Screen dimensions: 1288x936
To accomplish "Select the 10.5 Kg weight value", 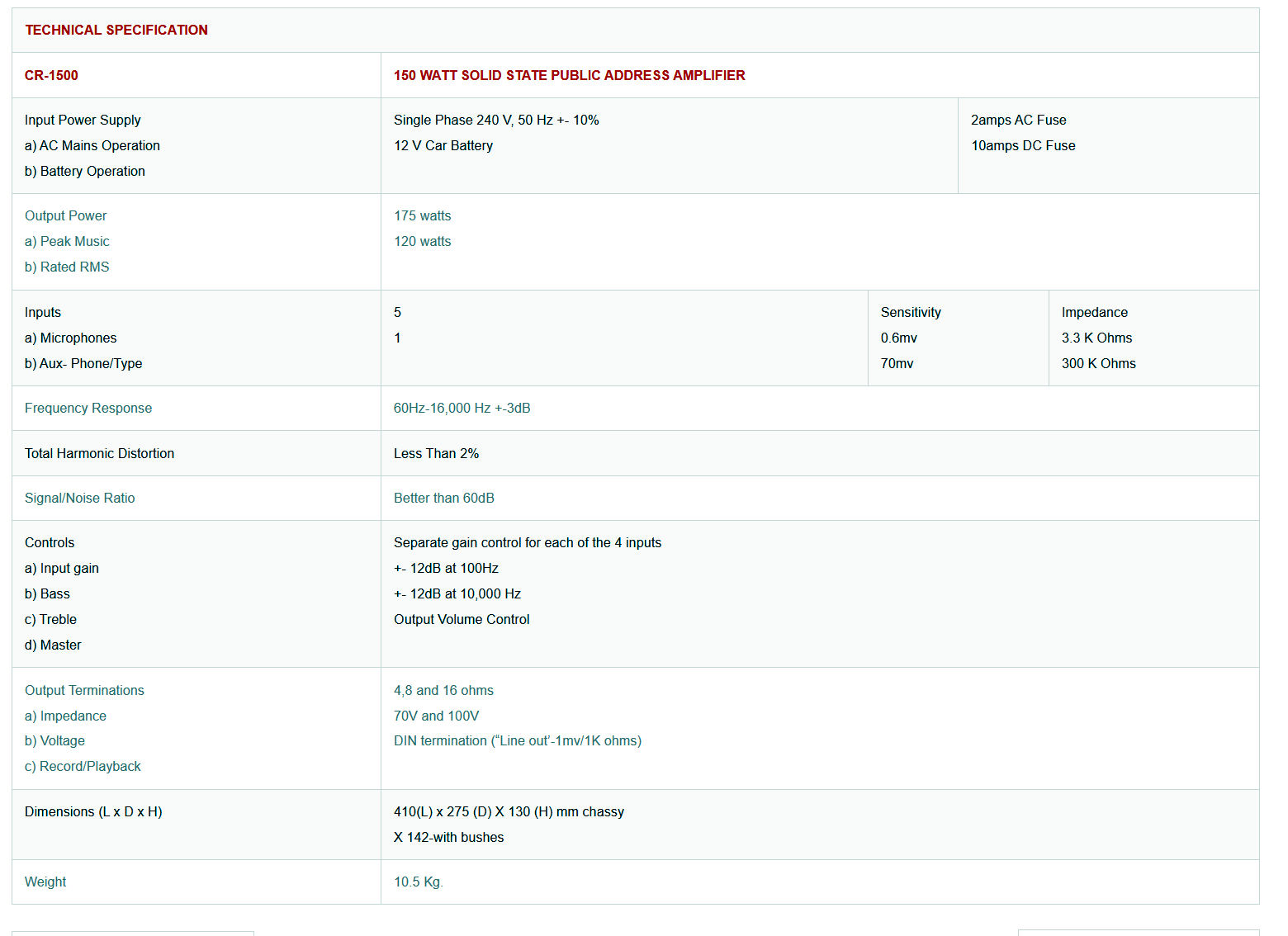I will click(x=418, y=882).
